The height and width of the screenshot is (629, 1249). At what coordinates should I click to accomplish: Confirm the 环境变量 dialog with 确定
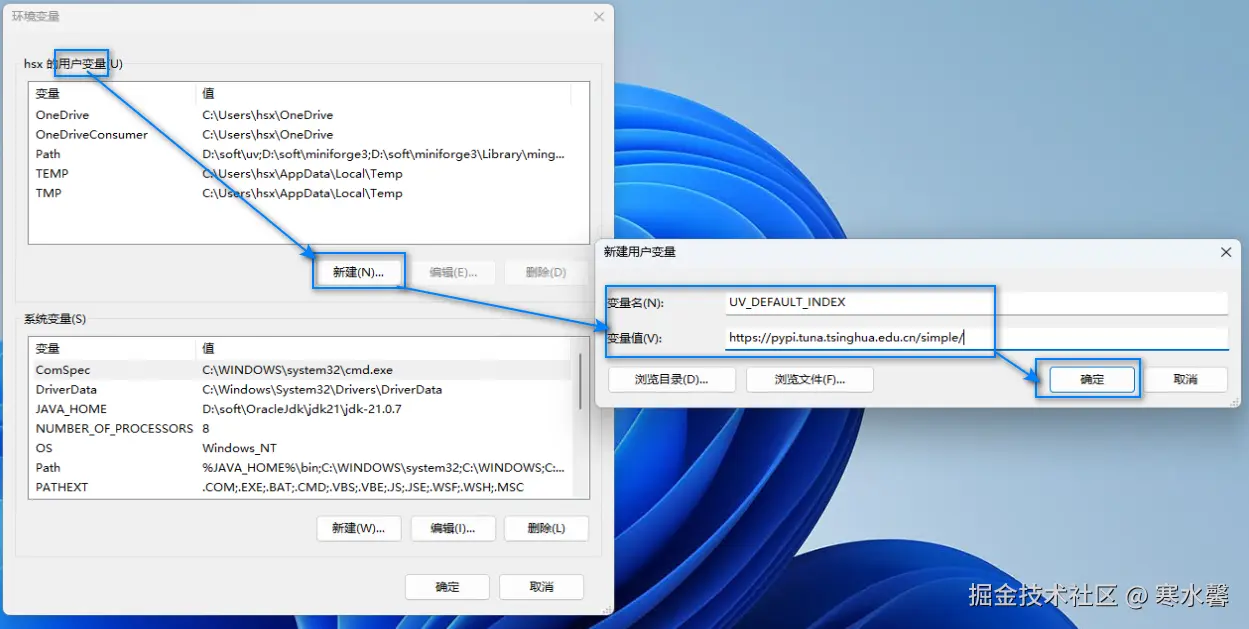tap(447, 587)
